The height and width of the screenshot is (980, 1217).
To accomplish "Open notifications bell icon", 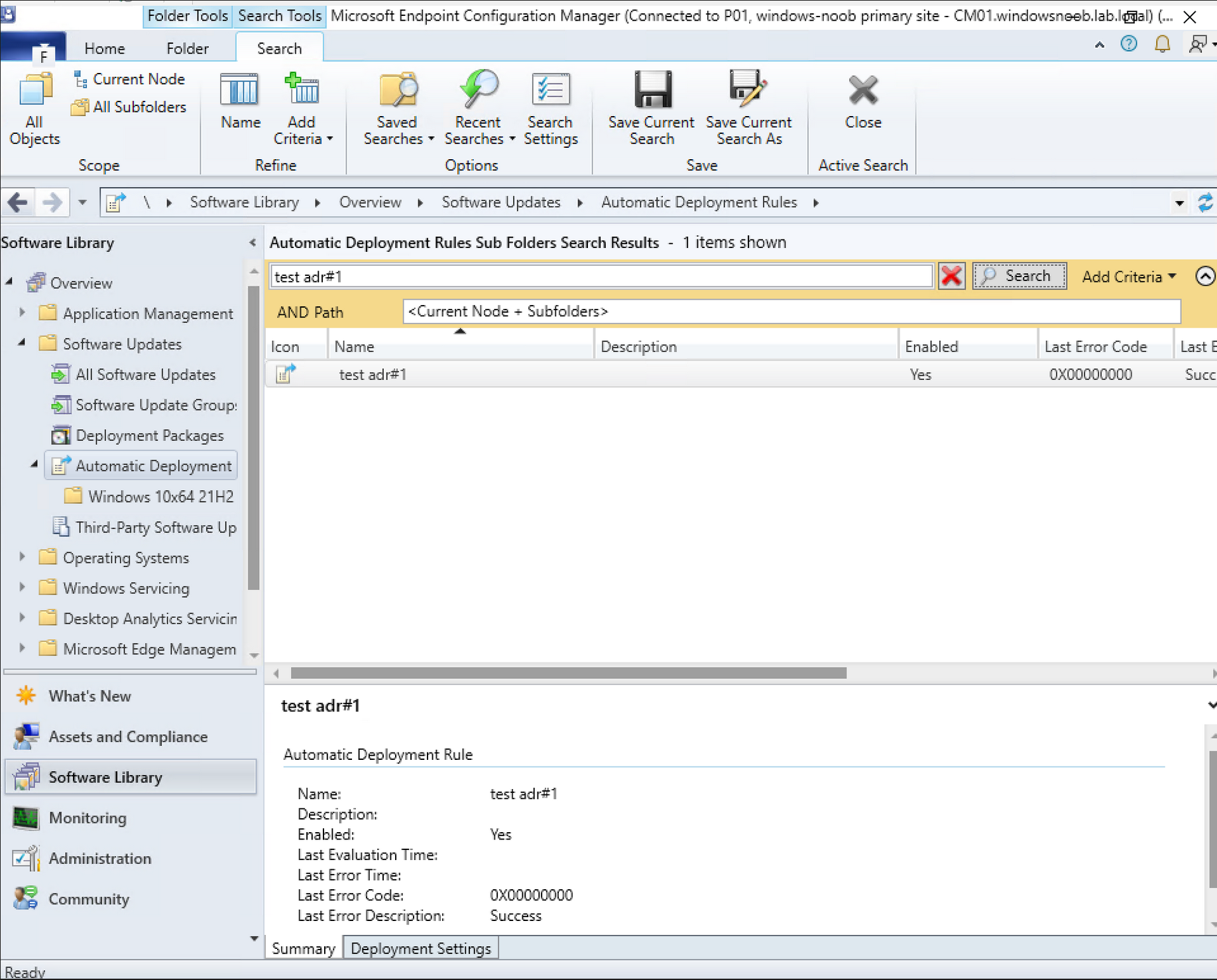I will click(1162, 44).
